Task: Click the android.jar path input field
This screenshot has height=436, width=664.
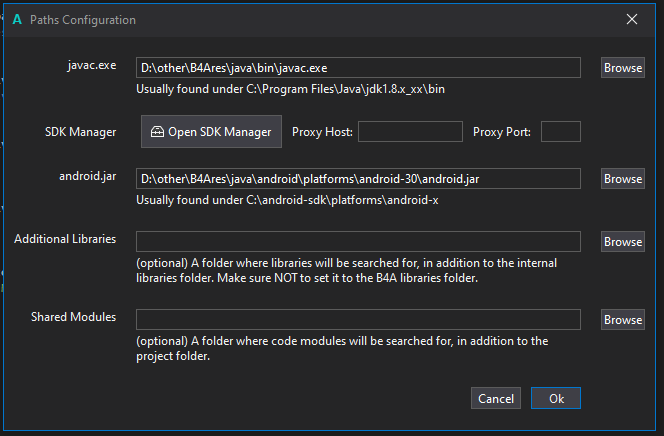Action: [358, 179]
